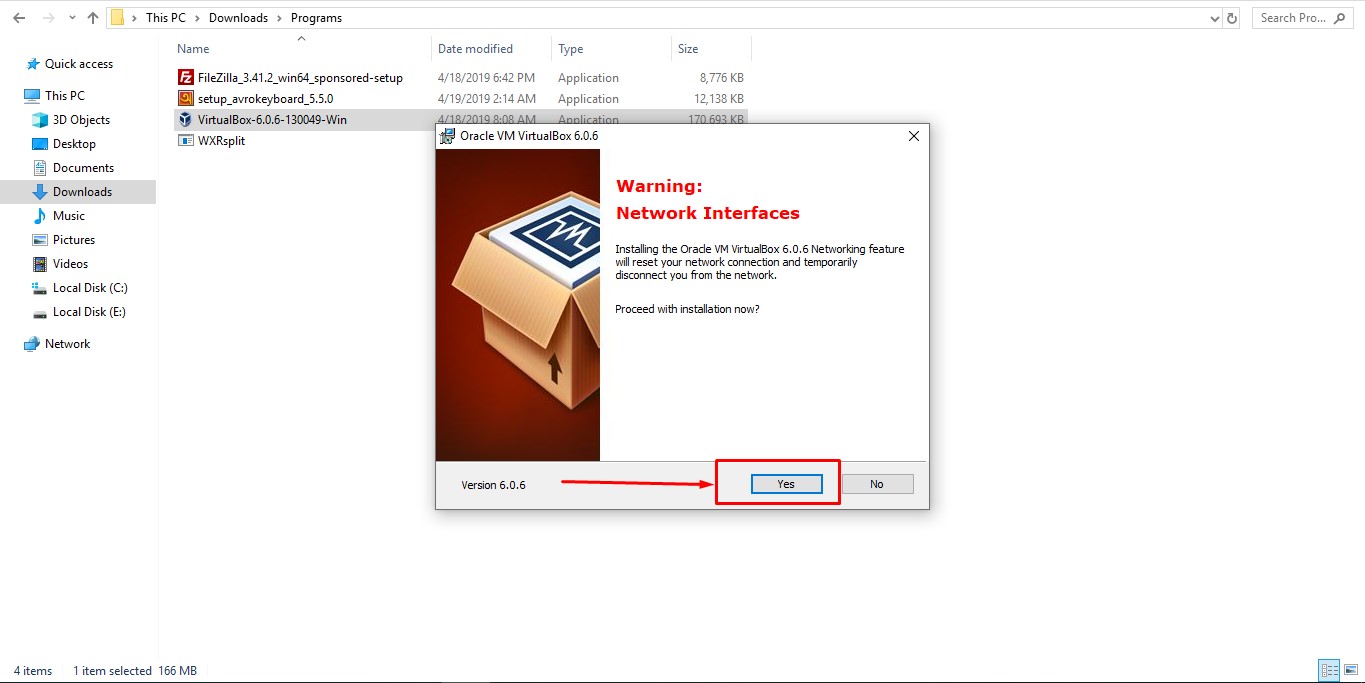Click the Search Programs box
1365x683 pixels.
[x=1304, y=18]
